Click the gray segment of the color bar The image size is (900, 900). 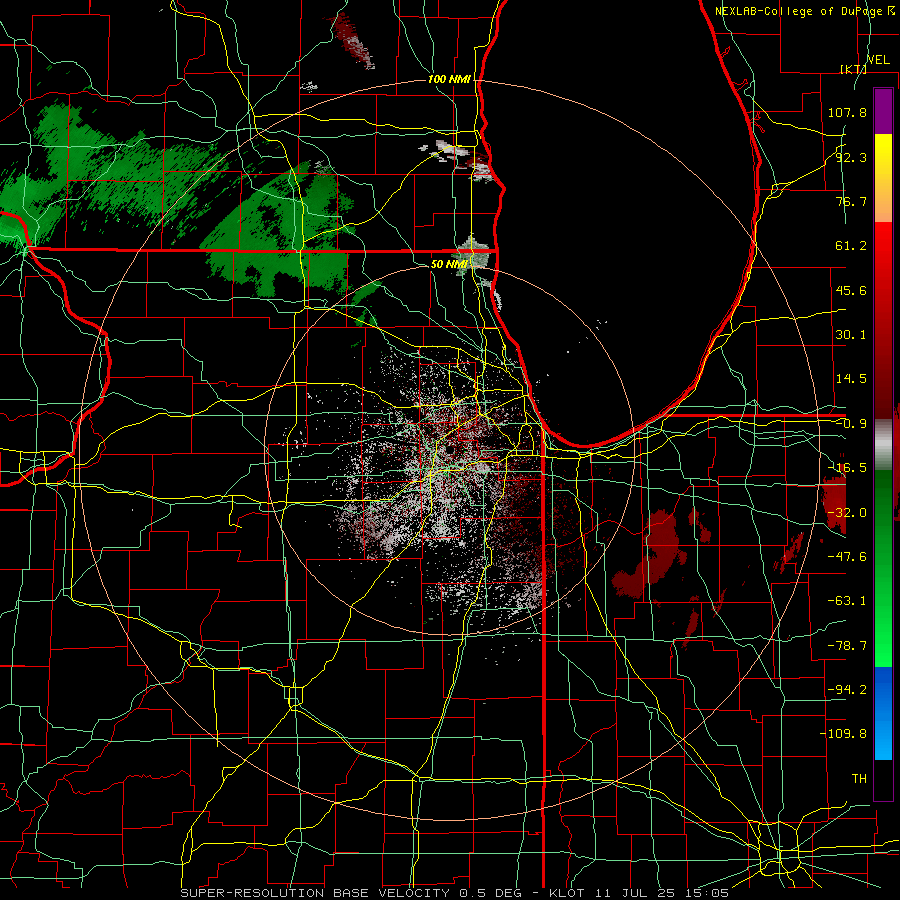883,445
